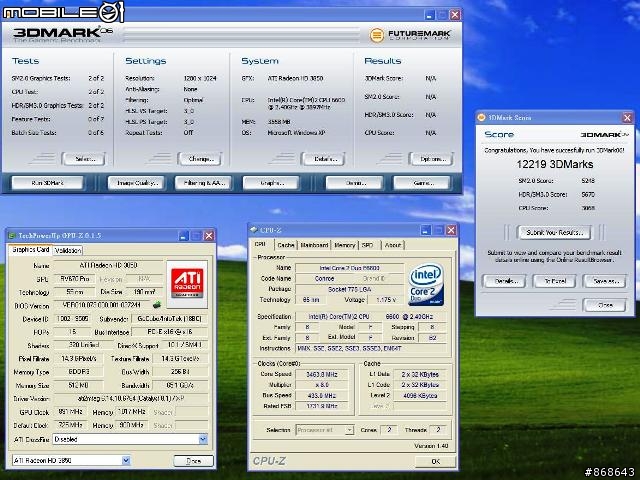Open the Demo button in 3DMark

[355, 183]
